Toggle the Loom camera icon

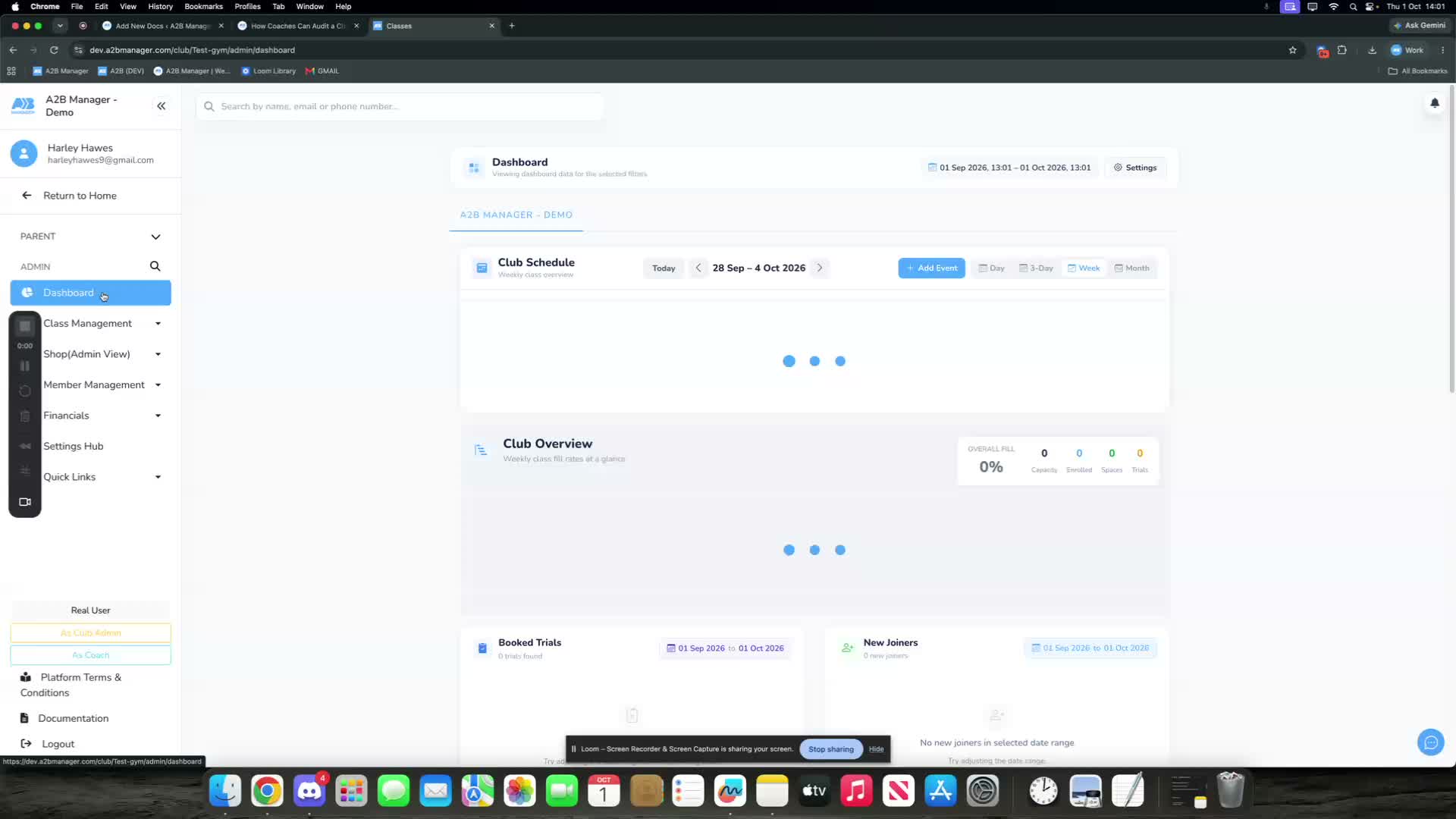(25, 502)
